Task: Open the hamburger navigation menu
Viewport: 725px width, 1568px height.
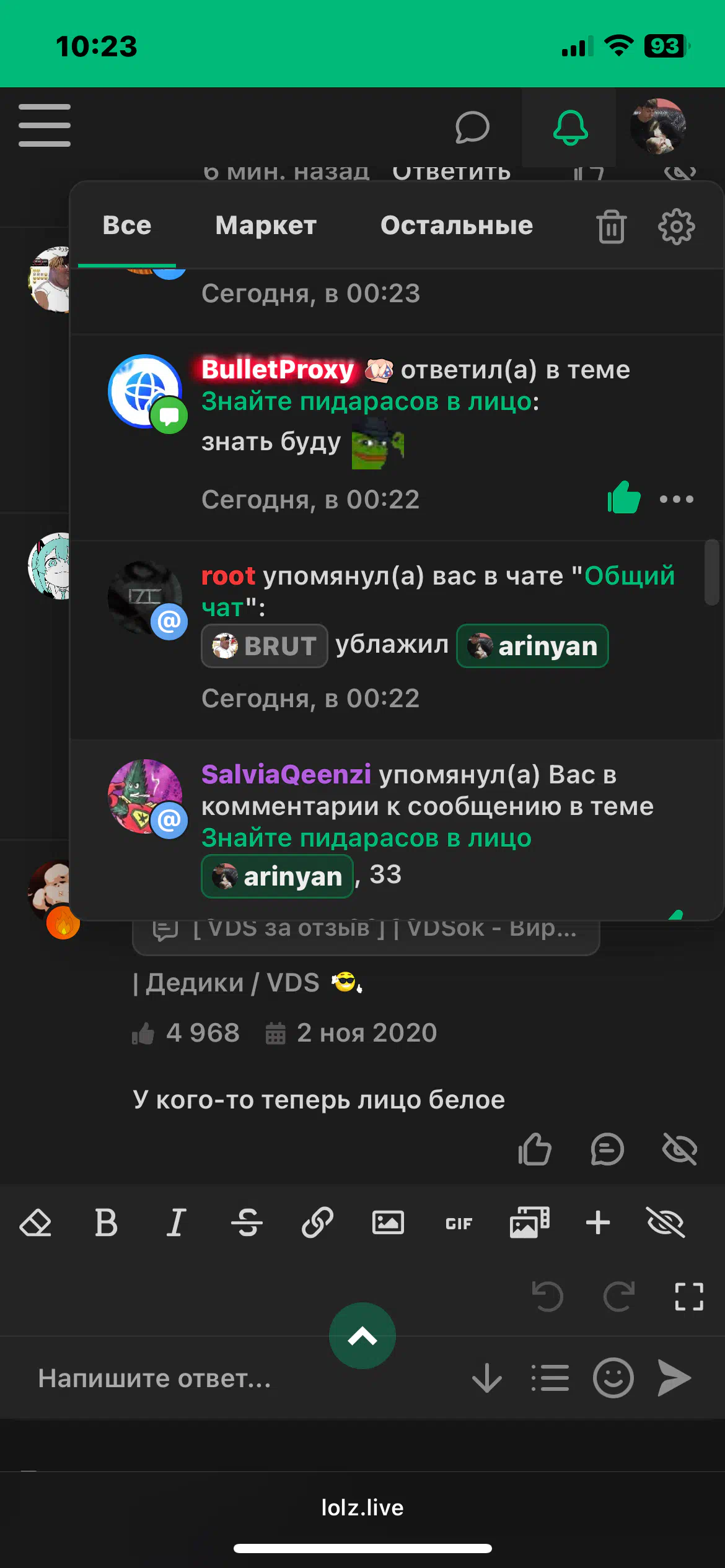Action: pos(45,126)
